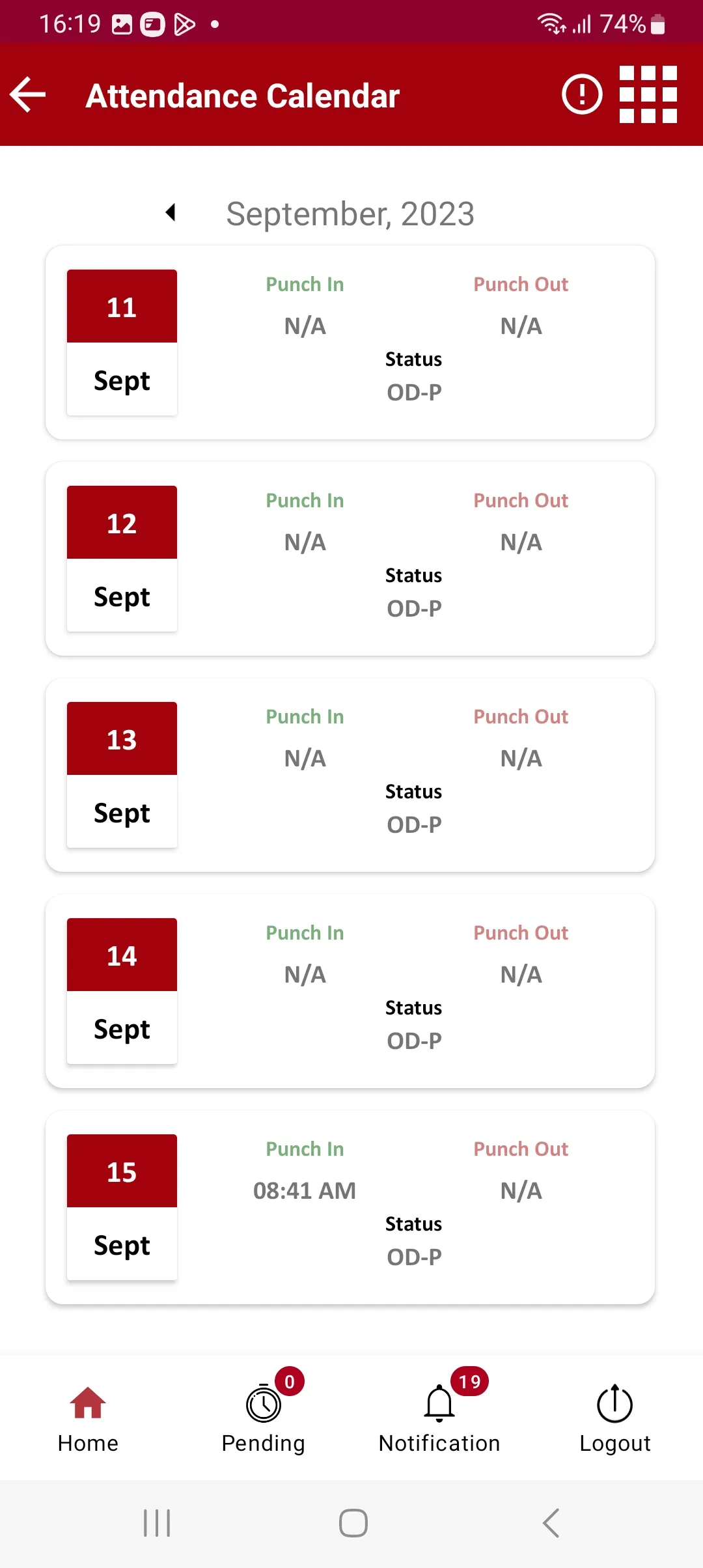Tap the 08:41 AM punch in time

pos(305,1191)
